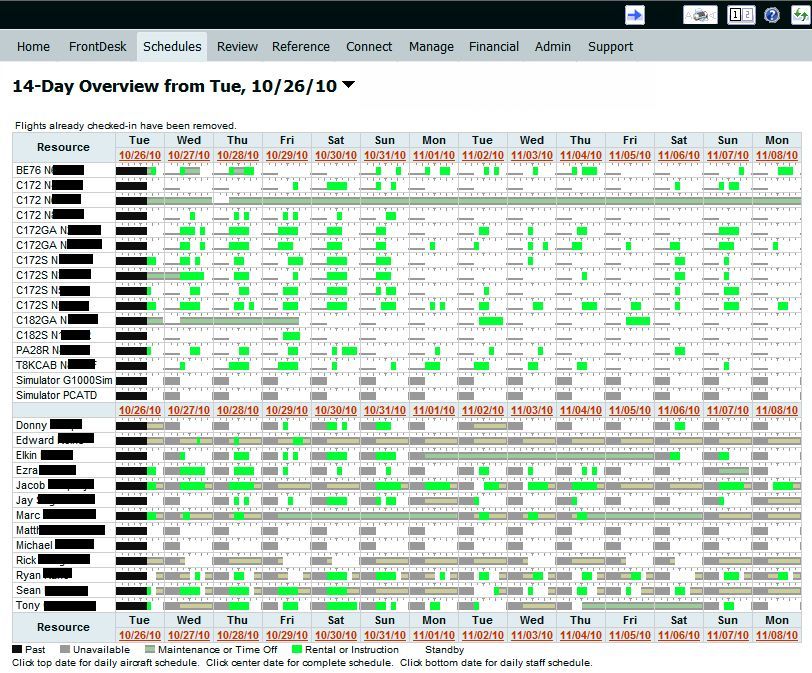Open the Support menu
The height and width of the screenshot is (673, 812).
[x=611, y=47]
